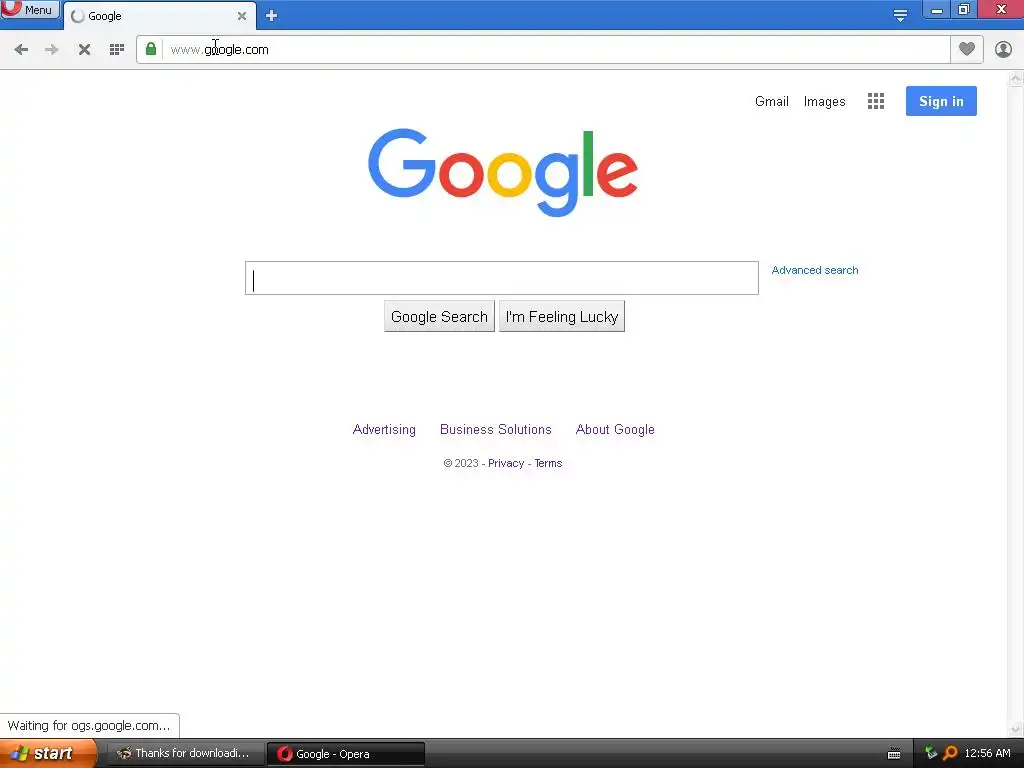Click the magnifier tray icon
Screen dimensions: 1024x768
pos(951,753)
